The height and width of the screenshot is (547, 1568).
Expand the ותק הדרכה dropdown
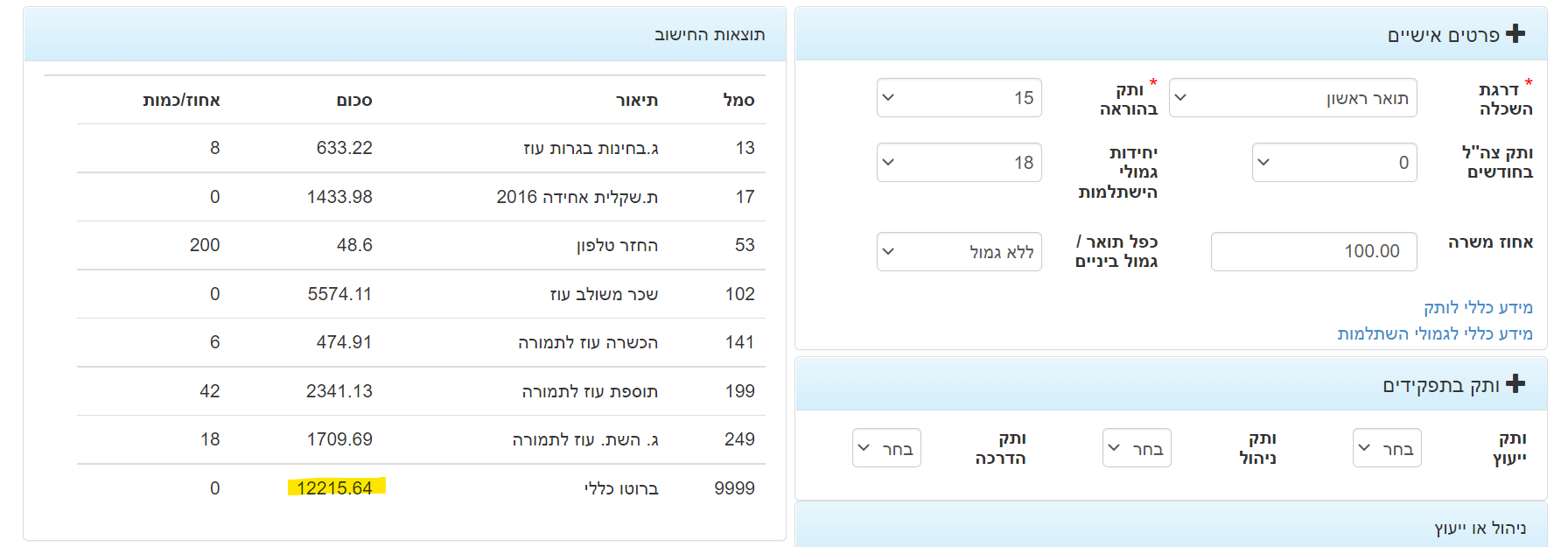886,448
